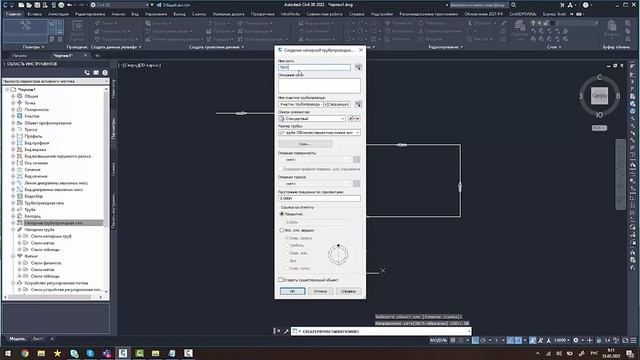Click the pick surface icon next to reference surface
This screenshot has width=640, height=360.
click(x=356, y=159)
